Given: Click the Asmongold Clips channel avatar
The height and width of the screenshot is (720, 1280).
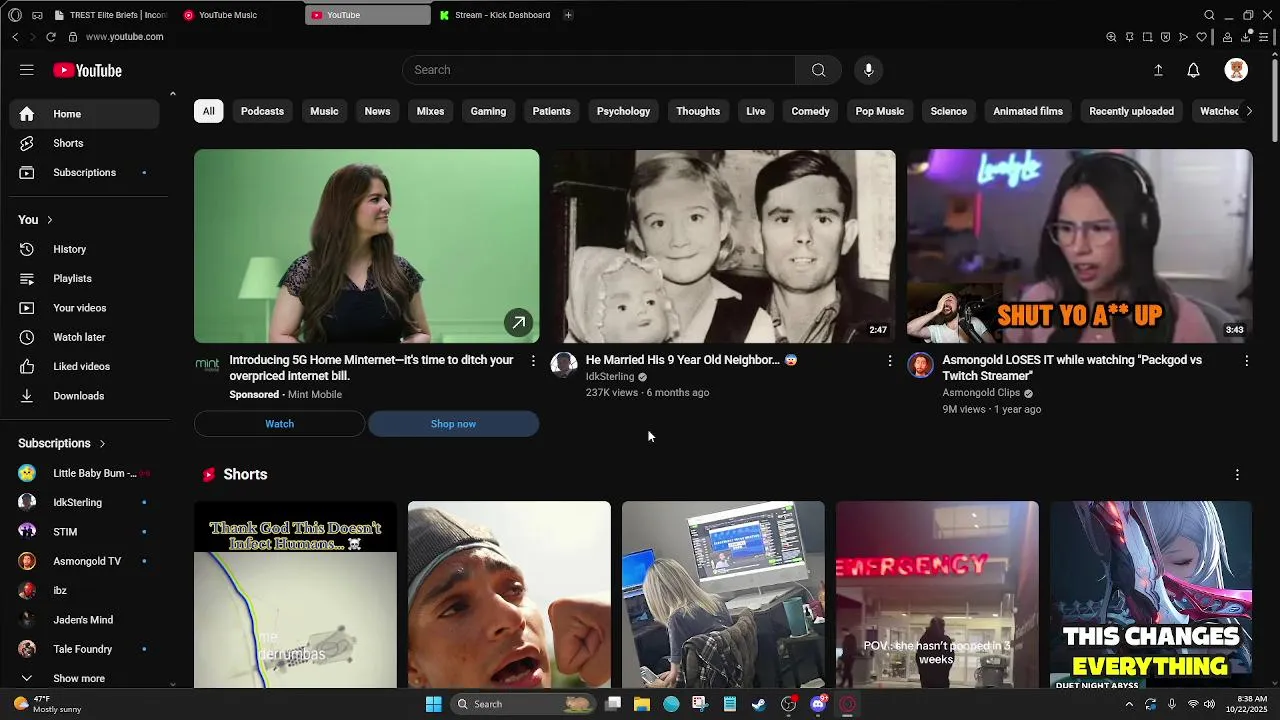Looking at the screenshot, I should [920, 364].
